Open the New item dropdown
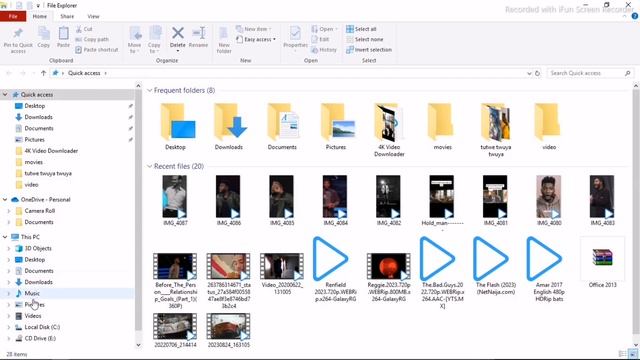Screen dimensions: 640x360 (x=253, y=29)
